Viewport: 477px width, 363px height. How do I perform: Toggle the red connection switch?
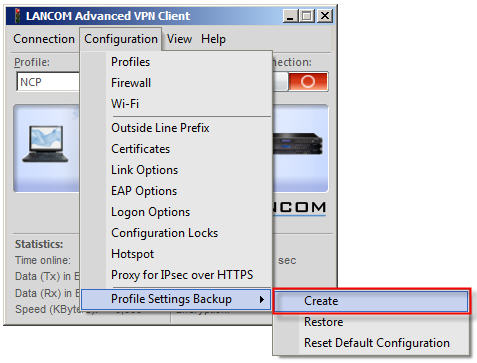point(308,82)
